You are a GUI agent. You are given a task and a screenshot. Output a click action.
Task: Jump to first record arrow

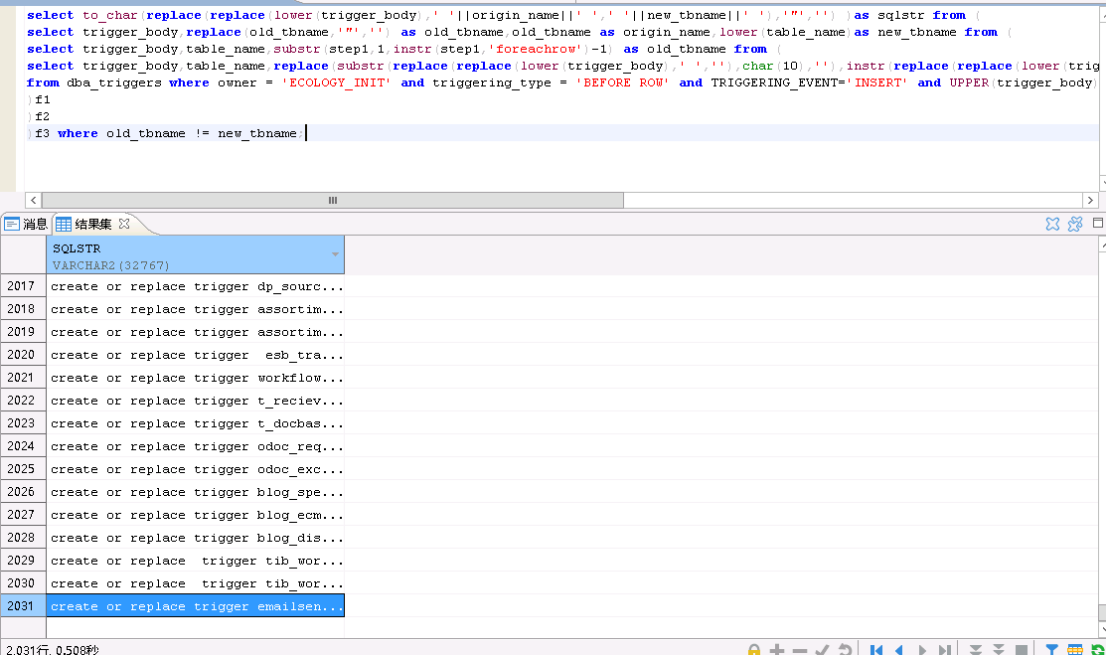876,650
